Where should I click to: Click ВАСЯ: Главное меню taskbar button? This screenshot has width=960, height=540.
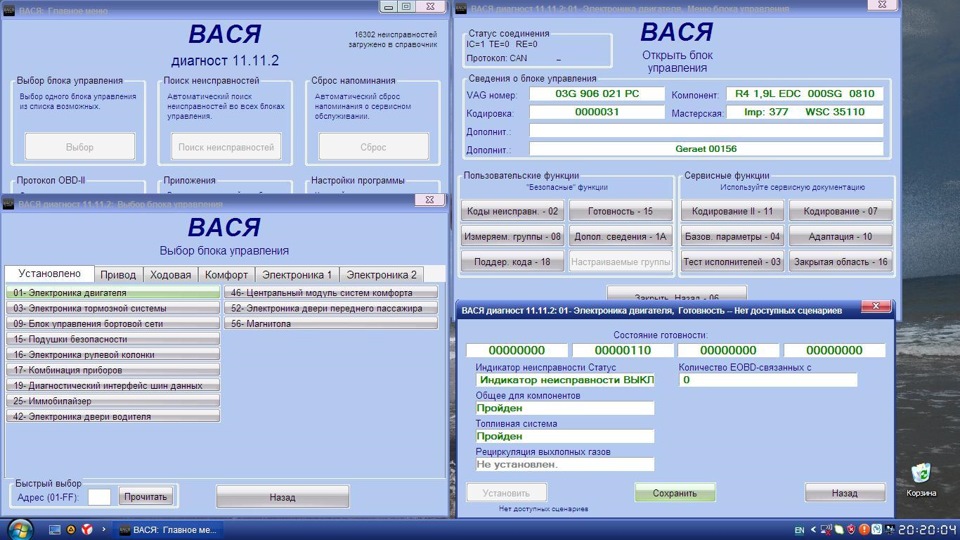point(170,530)
